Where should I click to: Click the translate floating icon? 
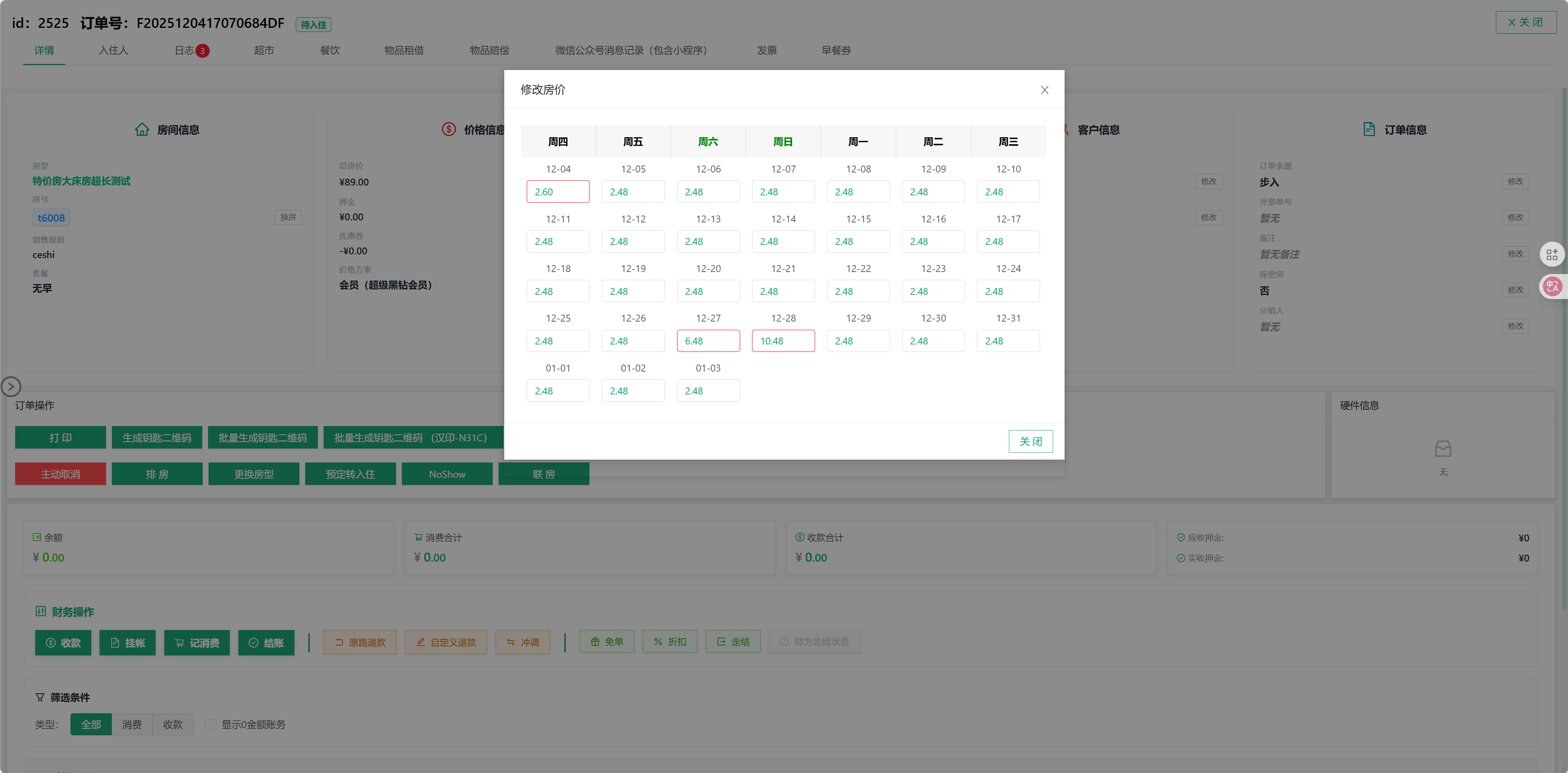1552,286
